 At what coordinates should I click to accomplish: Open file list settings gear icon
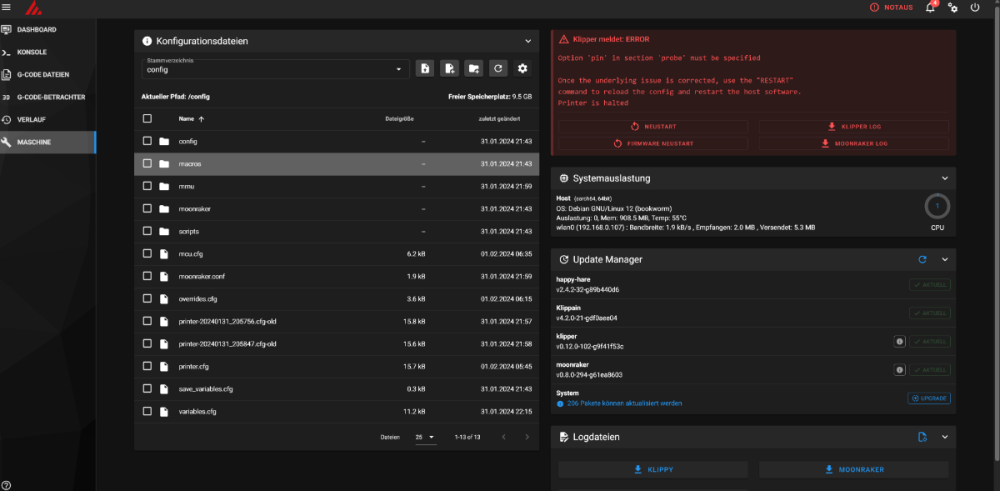pos(522,69)
